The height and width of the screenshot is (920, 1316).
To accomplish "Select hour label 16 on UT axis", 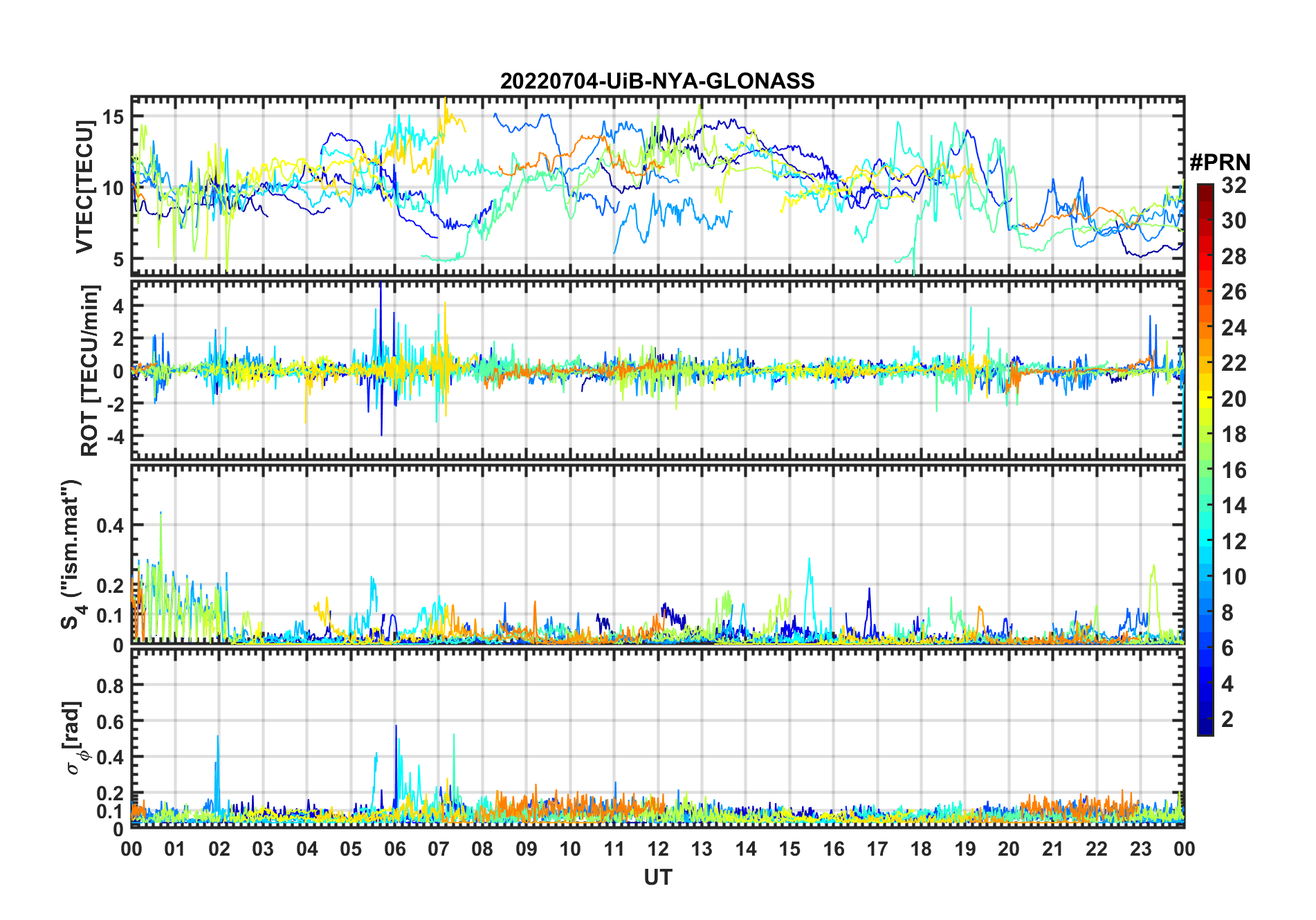I will pyautogui.click(x=834, y=849).
